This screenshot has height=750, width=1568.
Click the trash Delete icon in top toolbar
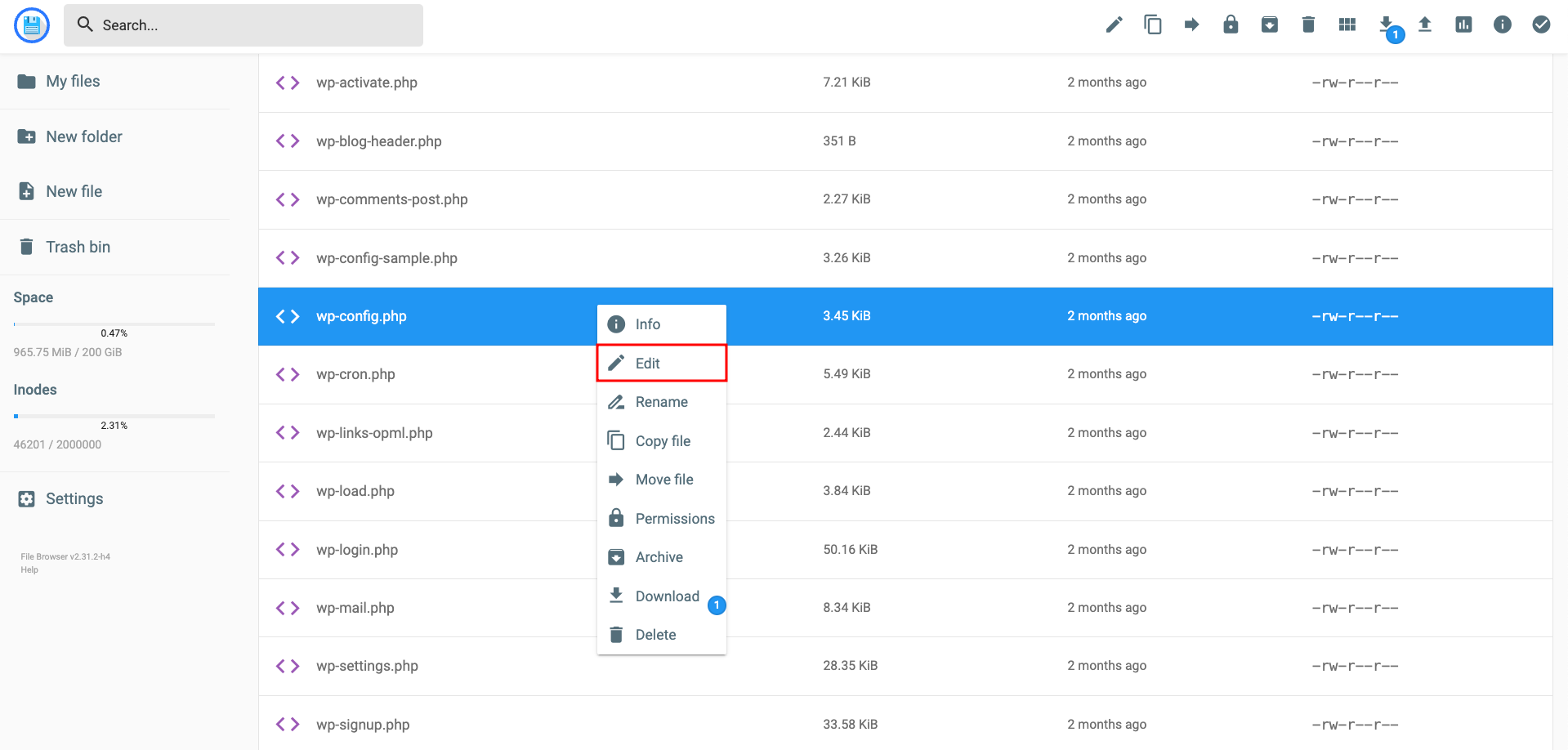pos(1308,25)
